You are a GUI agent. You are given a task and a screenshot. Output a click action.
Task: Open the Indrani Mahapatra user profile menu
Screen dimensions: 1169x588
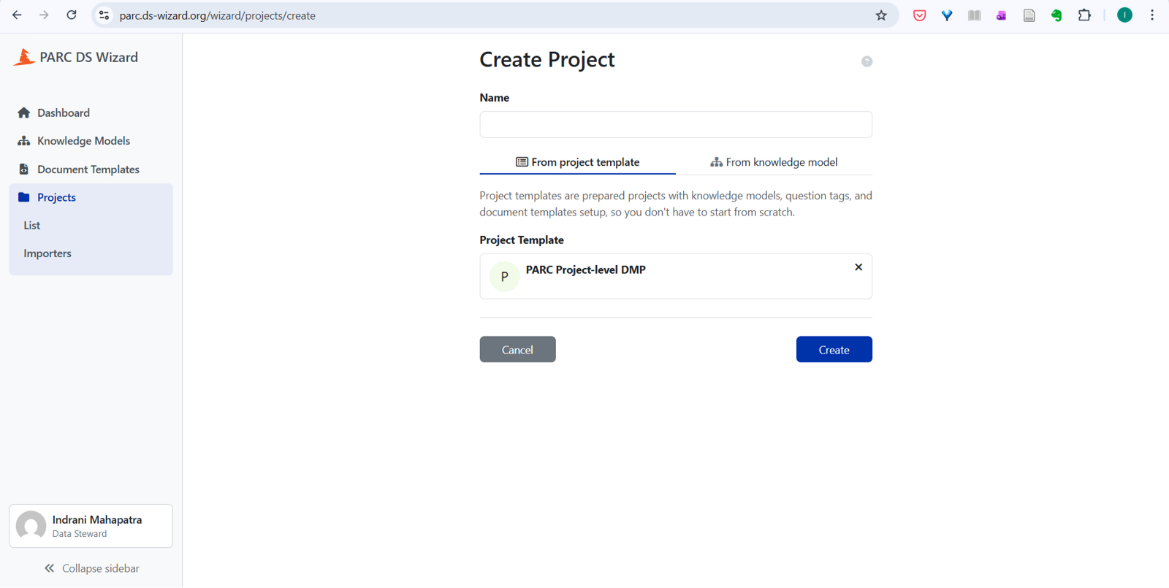(x=91, y=526)
